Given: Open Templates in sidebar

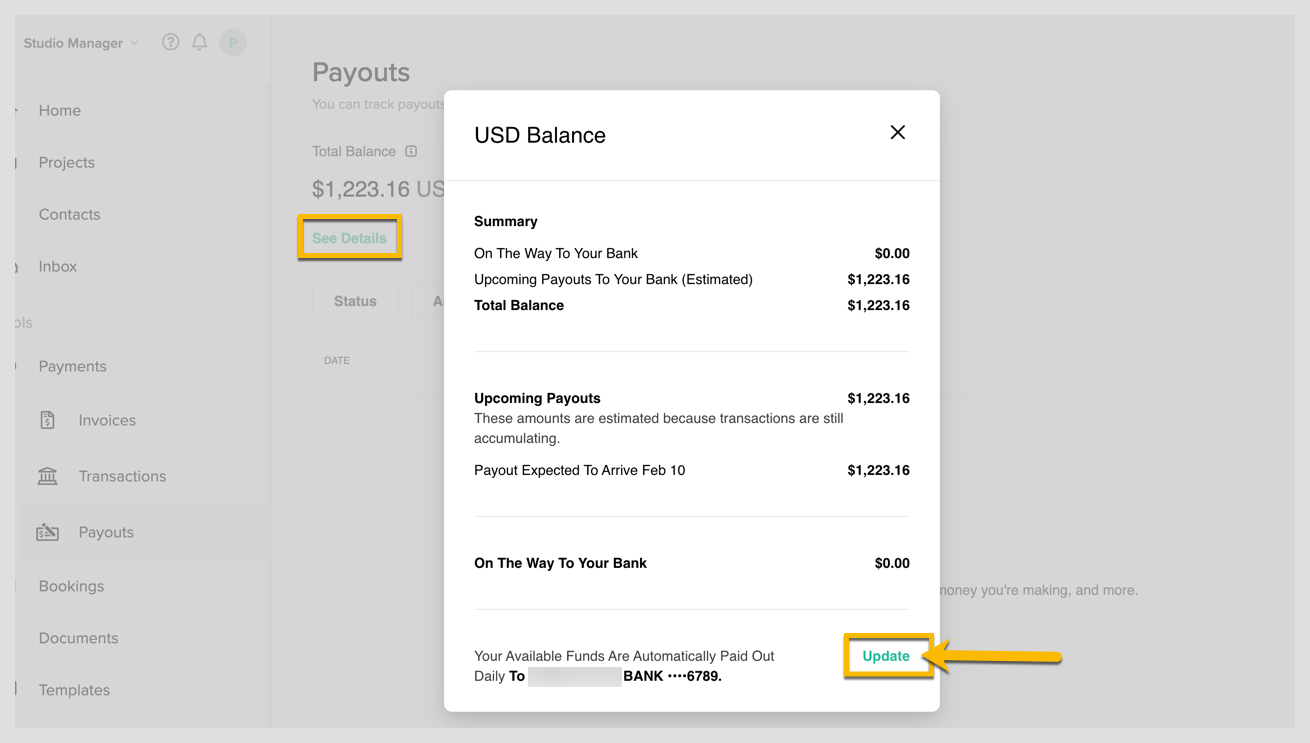Looking at the screenshot, I should pos(74,690).
